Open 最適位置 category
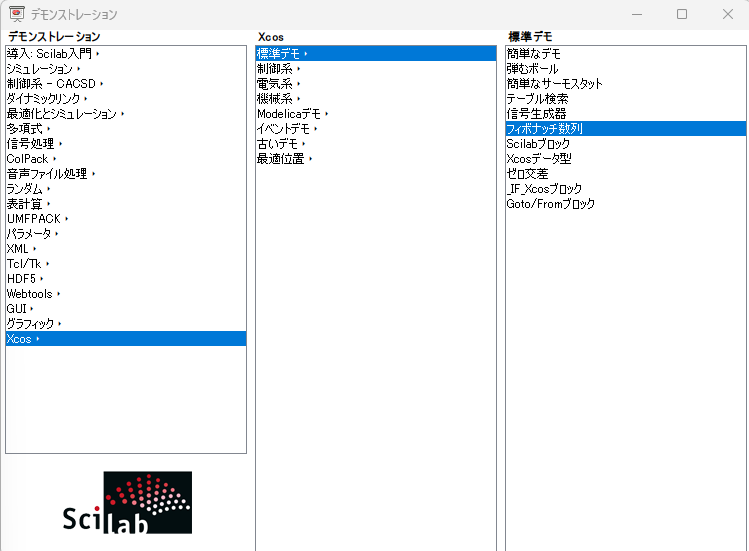This screenshot has width=749, height=551. [376, 159]
